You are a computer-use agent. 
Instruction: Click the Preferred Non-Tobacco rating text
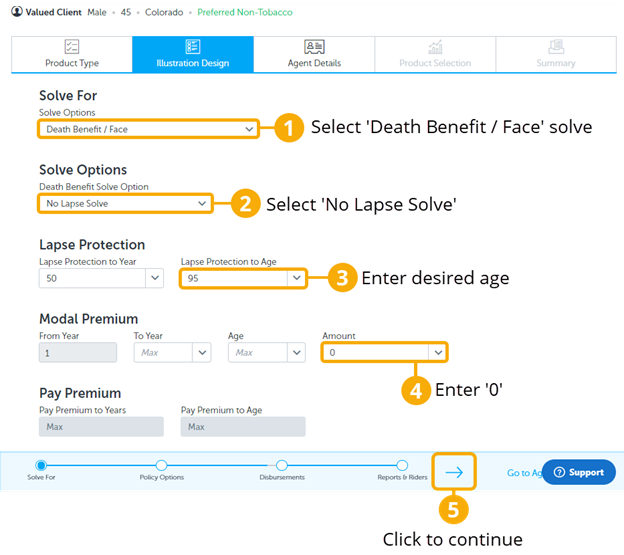pos(245,12)
